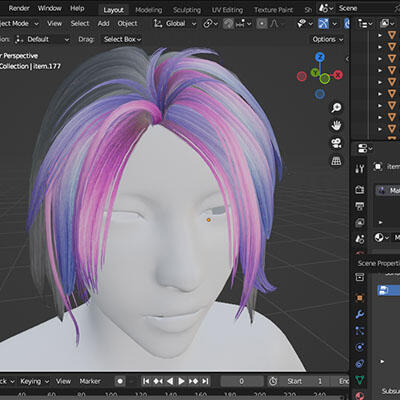This screenshot has height=400, width=400.
Task: Click the zoom magnifier viewport icon
Action: pos(336,107)
